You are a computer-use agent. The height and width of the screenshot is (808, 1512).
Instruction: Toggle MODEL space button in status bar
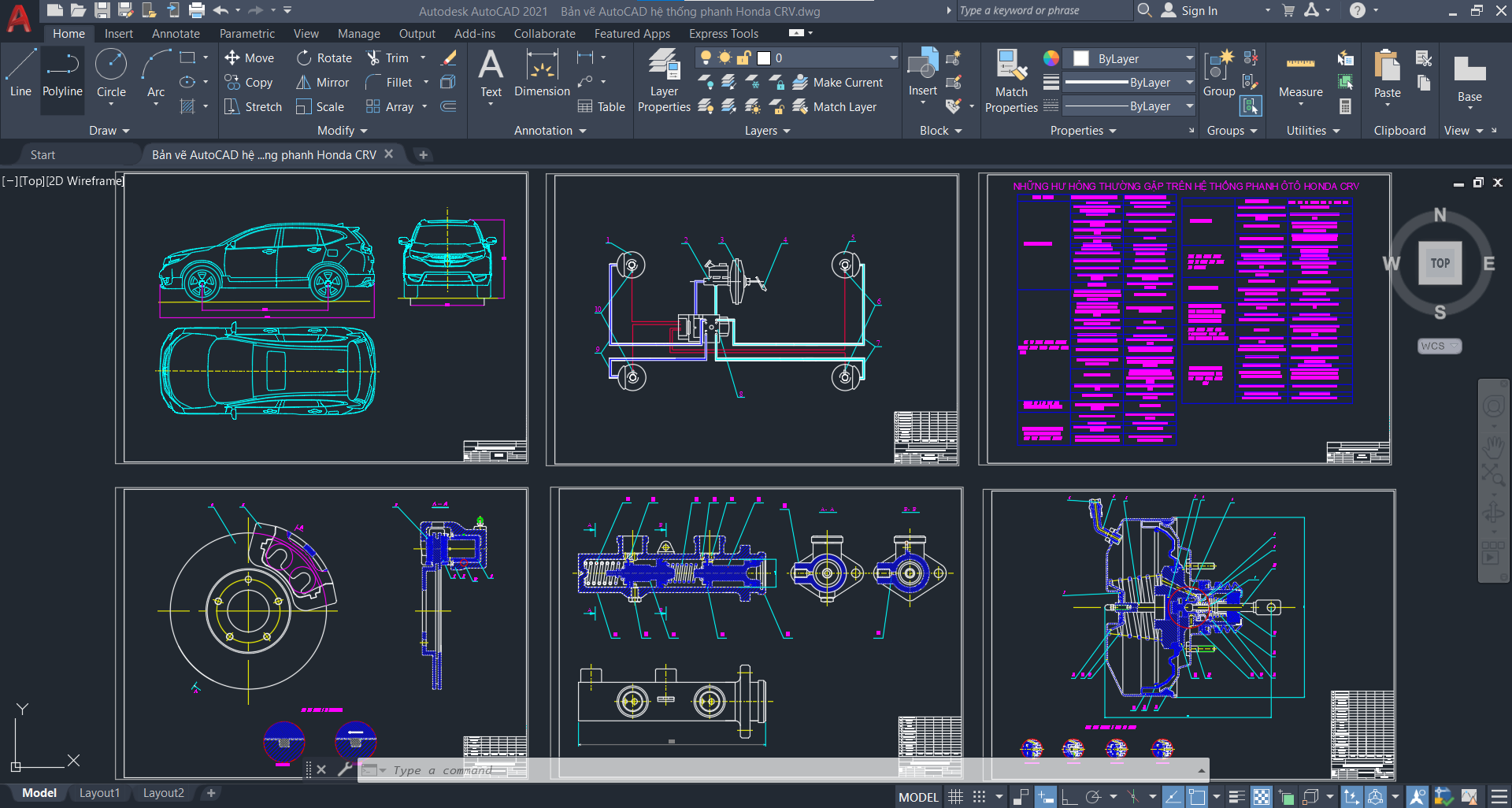pyautogui.click(x=918, y=797)
